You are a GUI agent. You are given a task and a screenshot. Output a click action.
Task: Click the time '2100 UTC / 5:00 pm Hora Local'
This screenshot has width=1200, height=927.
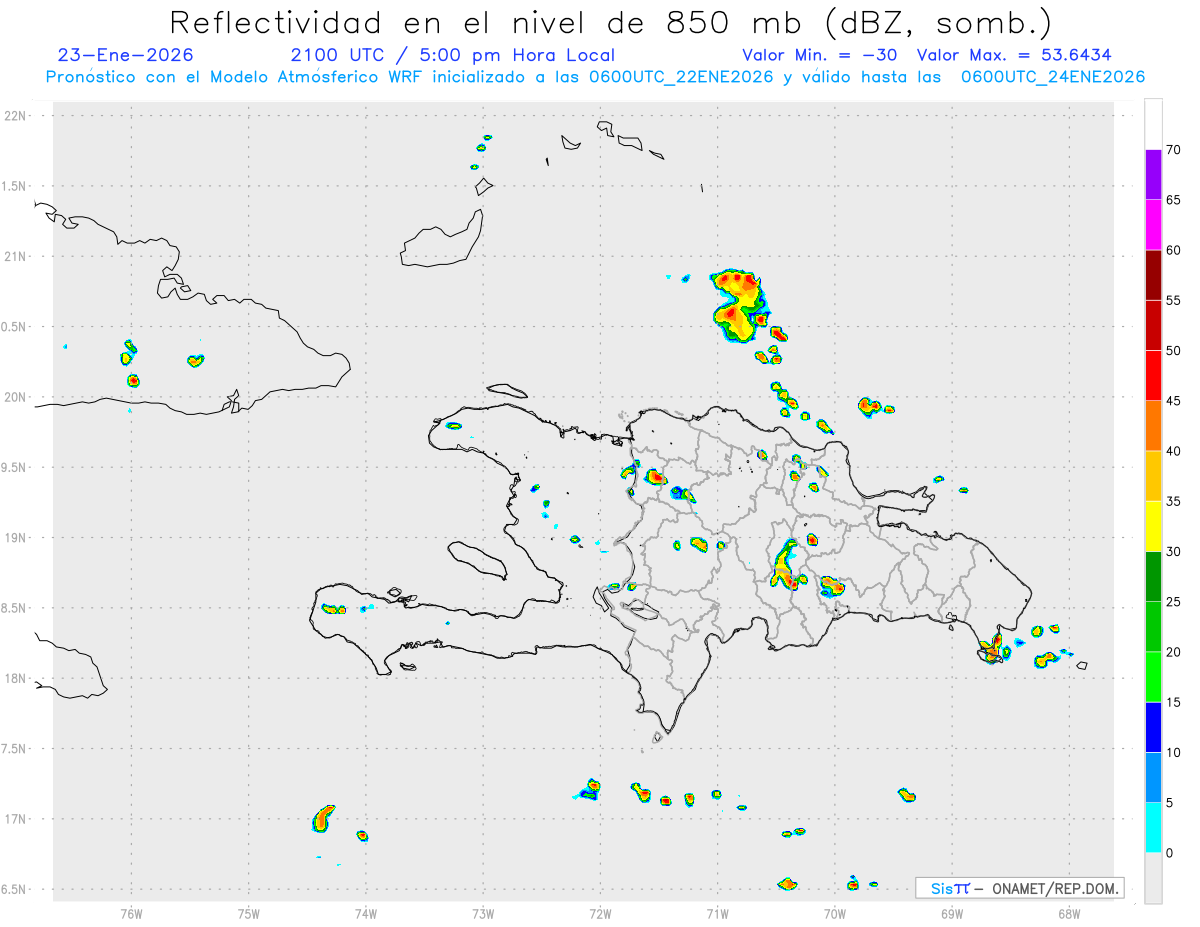point(453,55)
